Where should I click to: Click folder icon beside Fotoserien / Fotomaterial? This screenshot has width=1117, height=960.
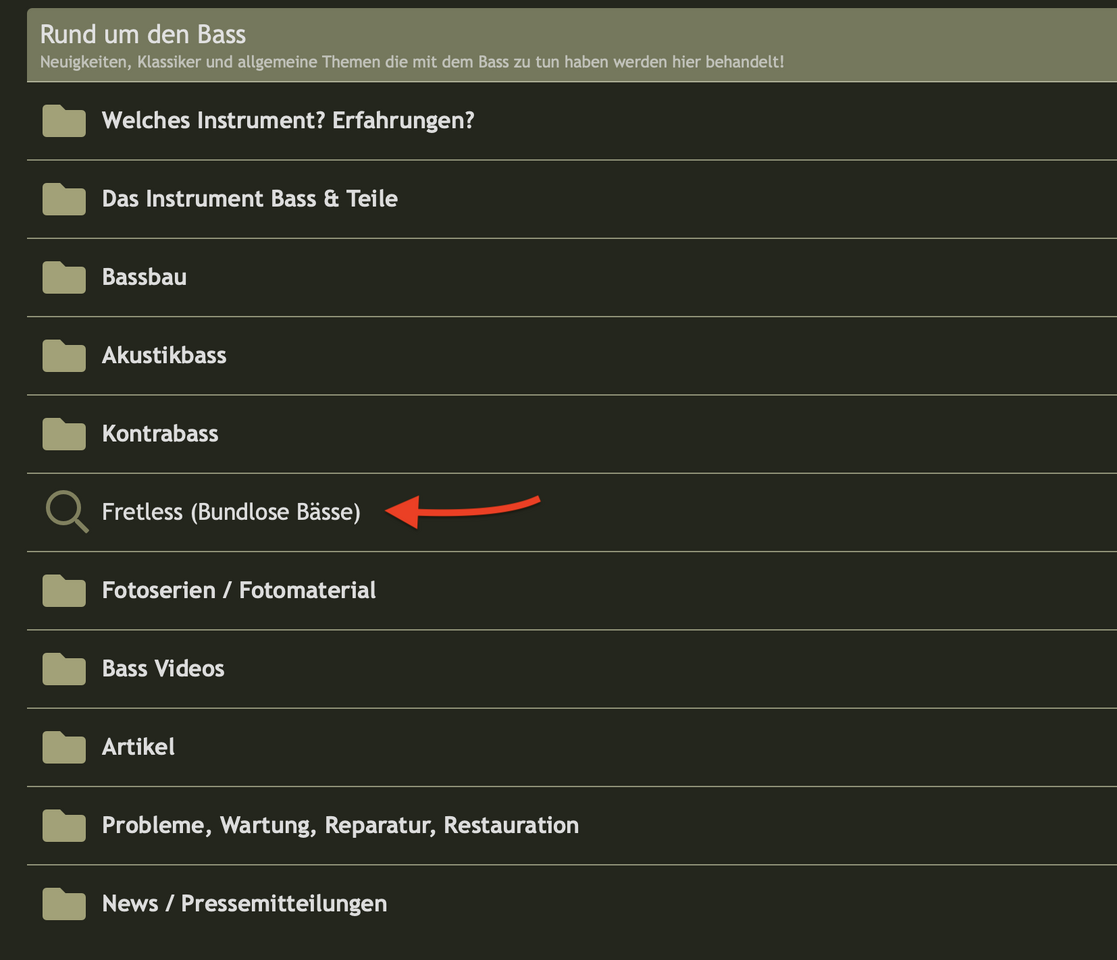tap(64, 590)
